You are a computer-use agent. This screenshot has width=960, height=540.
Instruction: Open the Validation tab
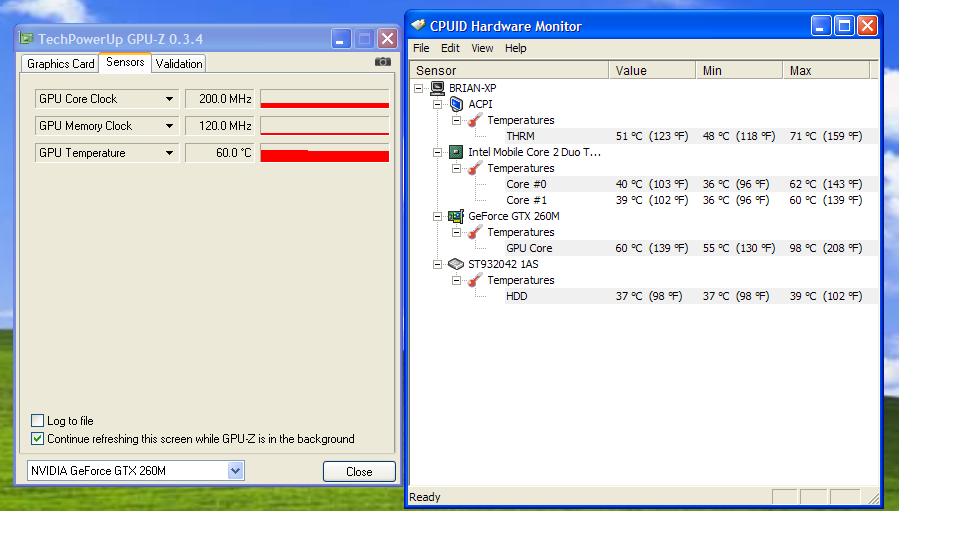179,64
